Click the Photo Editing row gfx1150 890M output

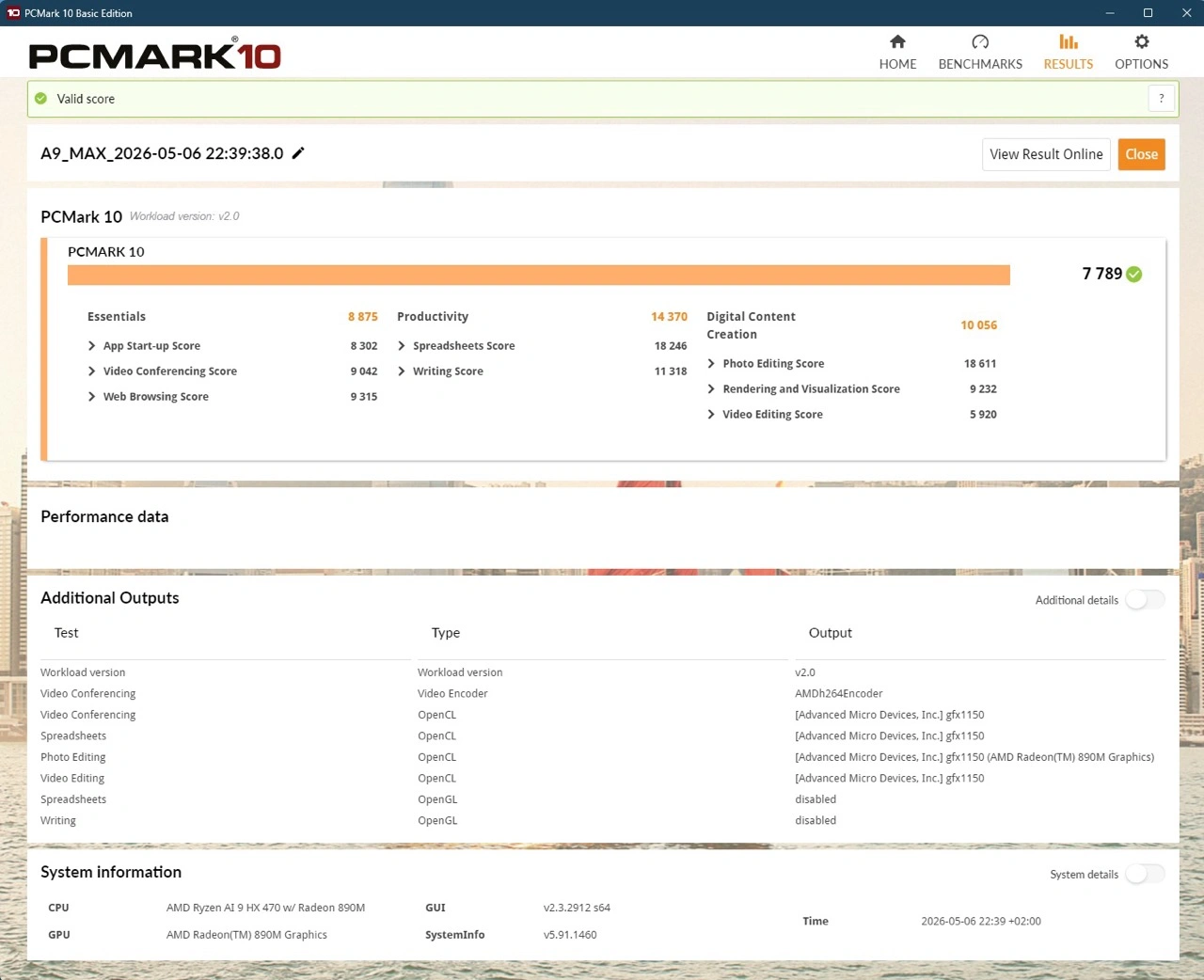[974, 757]
